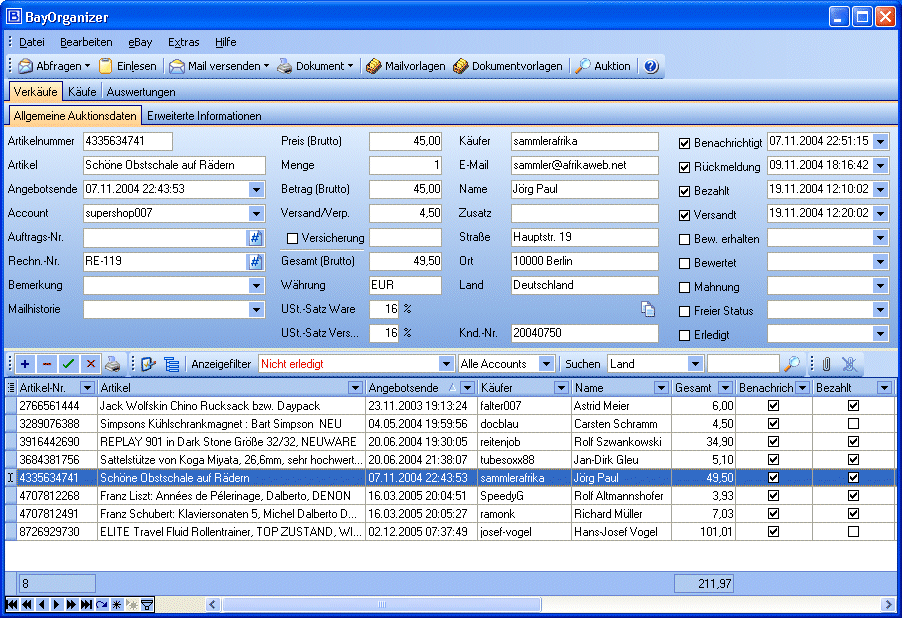This screenshot has width=902, height=618.
Task: Jump to the last record in the navigator
Action: pyautogui.click(x=86, y=604)
